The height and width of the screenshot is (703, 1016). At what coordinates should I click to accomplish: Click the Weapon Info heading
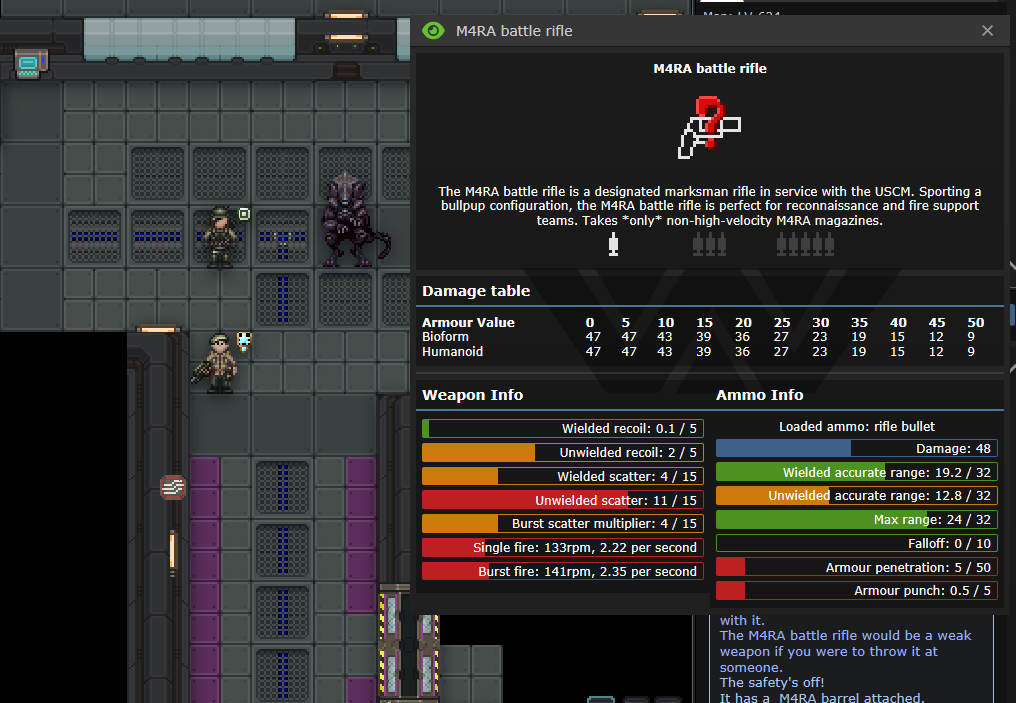472,395
